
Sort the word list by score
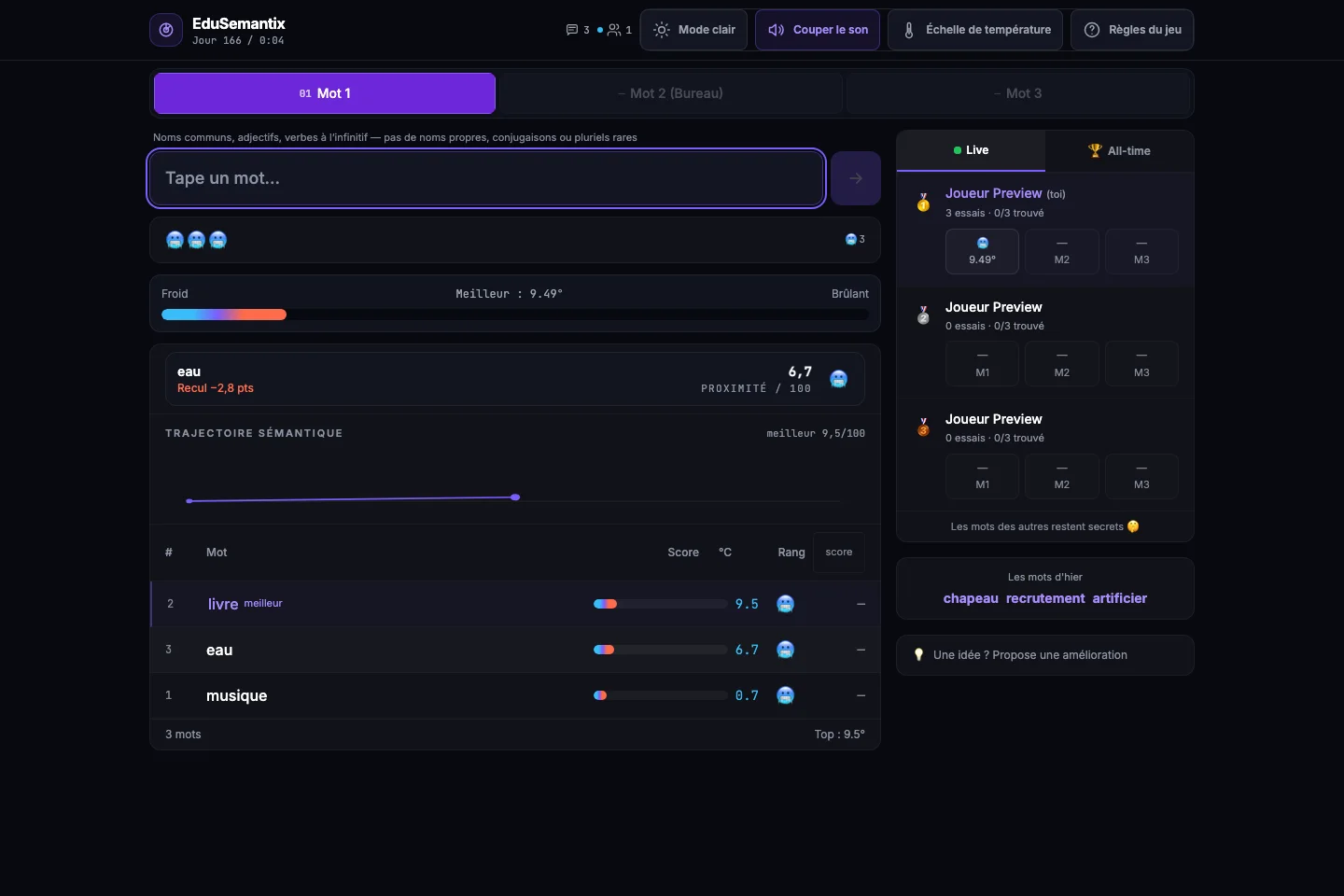[x=839, y=553]
